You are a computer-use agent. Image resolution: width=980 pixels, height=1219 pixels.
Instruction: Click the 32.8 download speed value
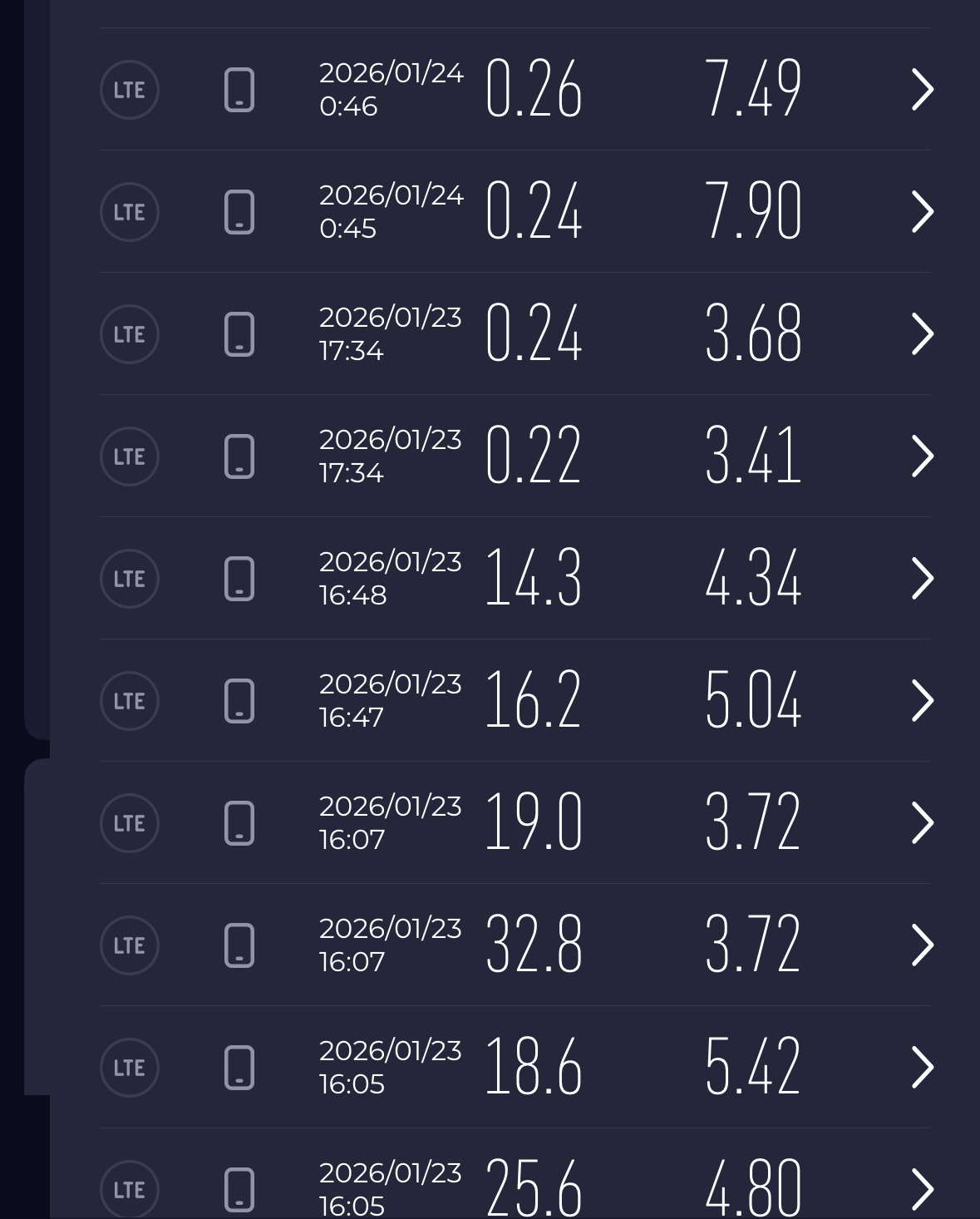(x=534, y=945)
